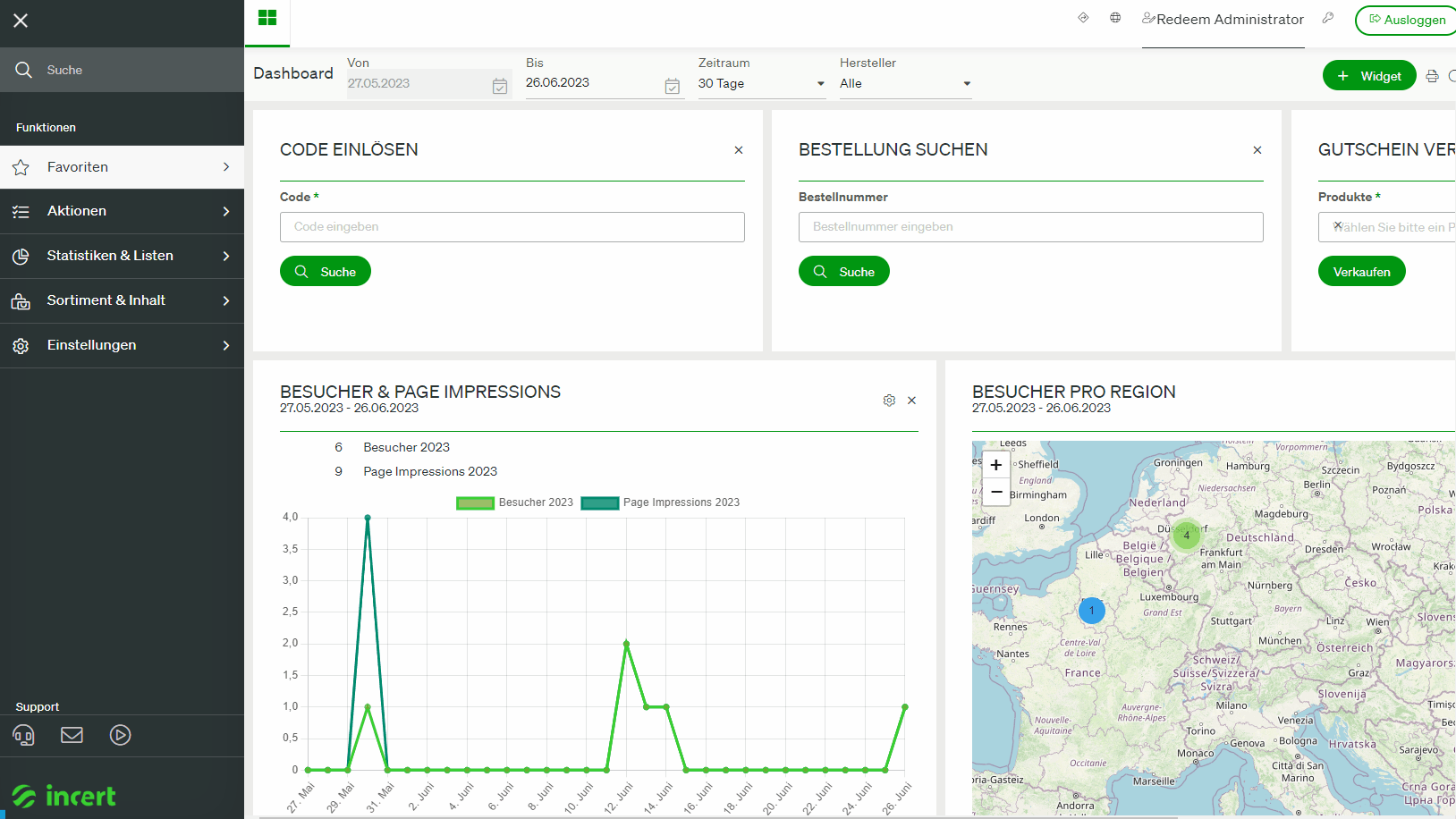Image resolution: width=1456 pixels, height=819 pixels.
Task: Click the key icon beside Redeem Administrator
Action: 1328,18
